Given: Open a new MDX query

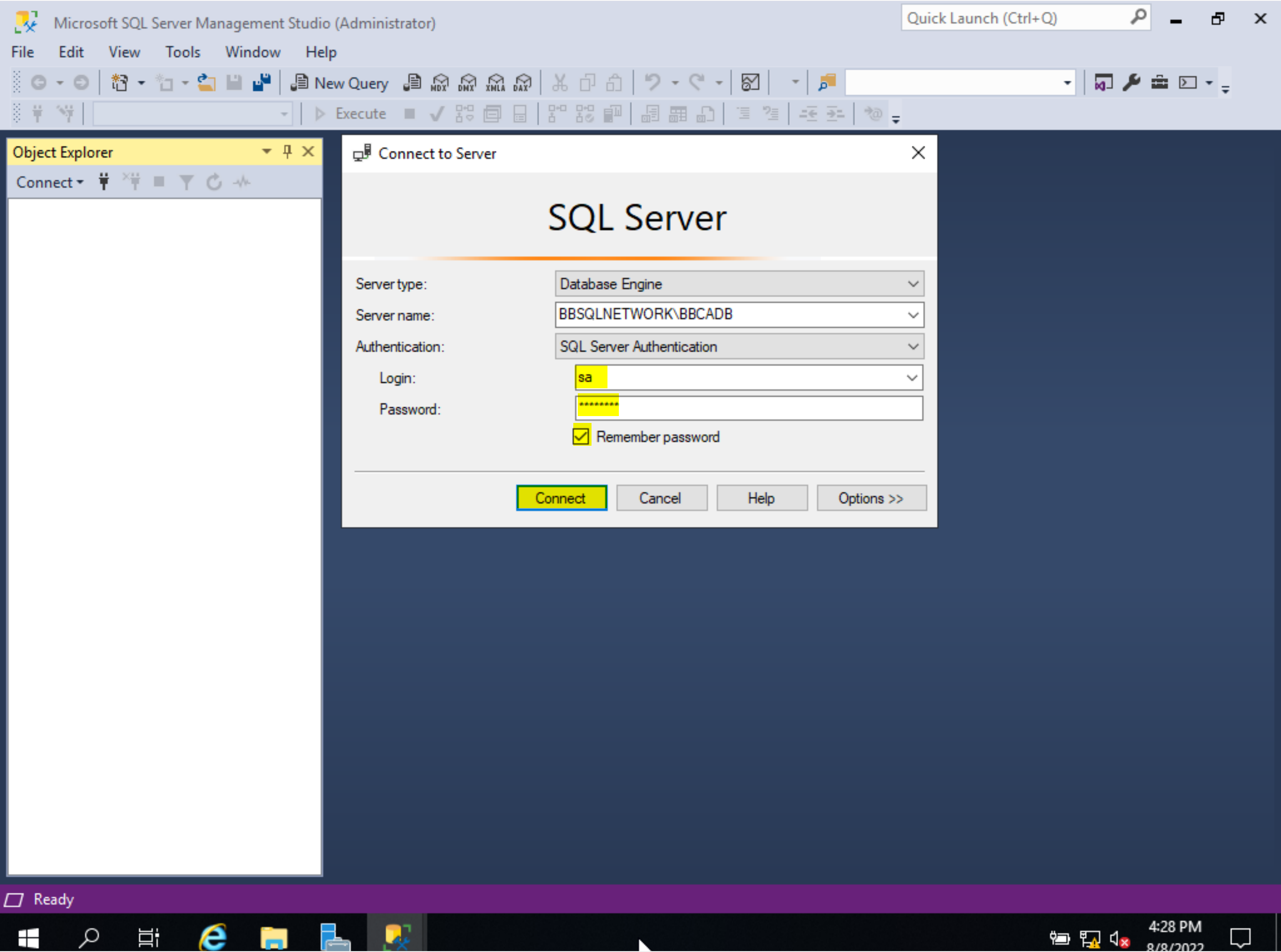Looking at the screenshot, I should point(440,82).
